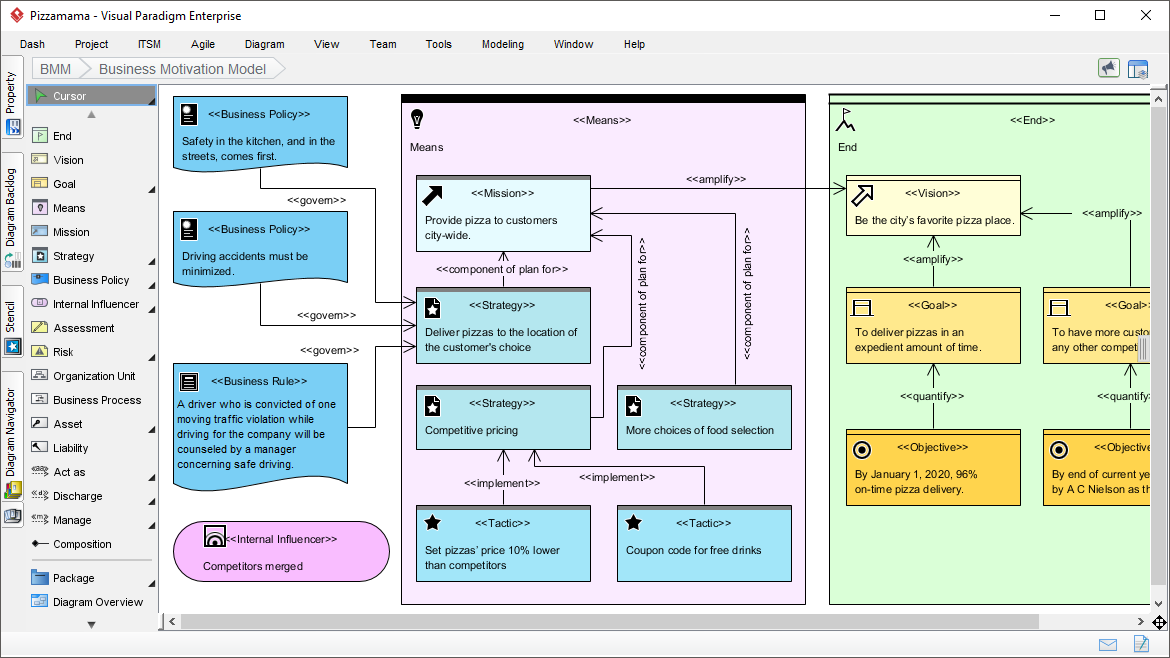This screenshot has height=658, width=1170.
Task: Open the ITSM menu
Action: click(x=149, y=44)
